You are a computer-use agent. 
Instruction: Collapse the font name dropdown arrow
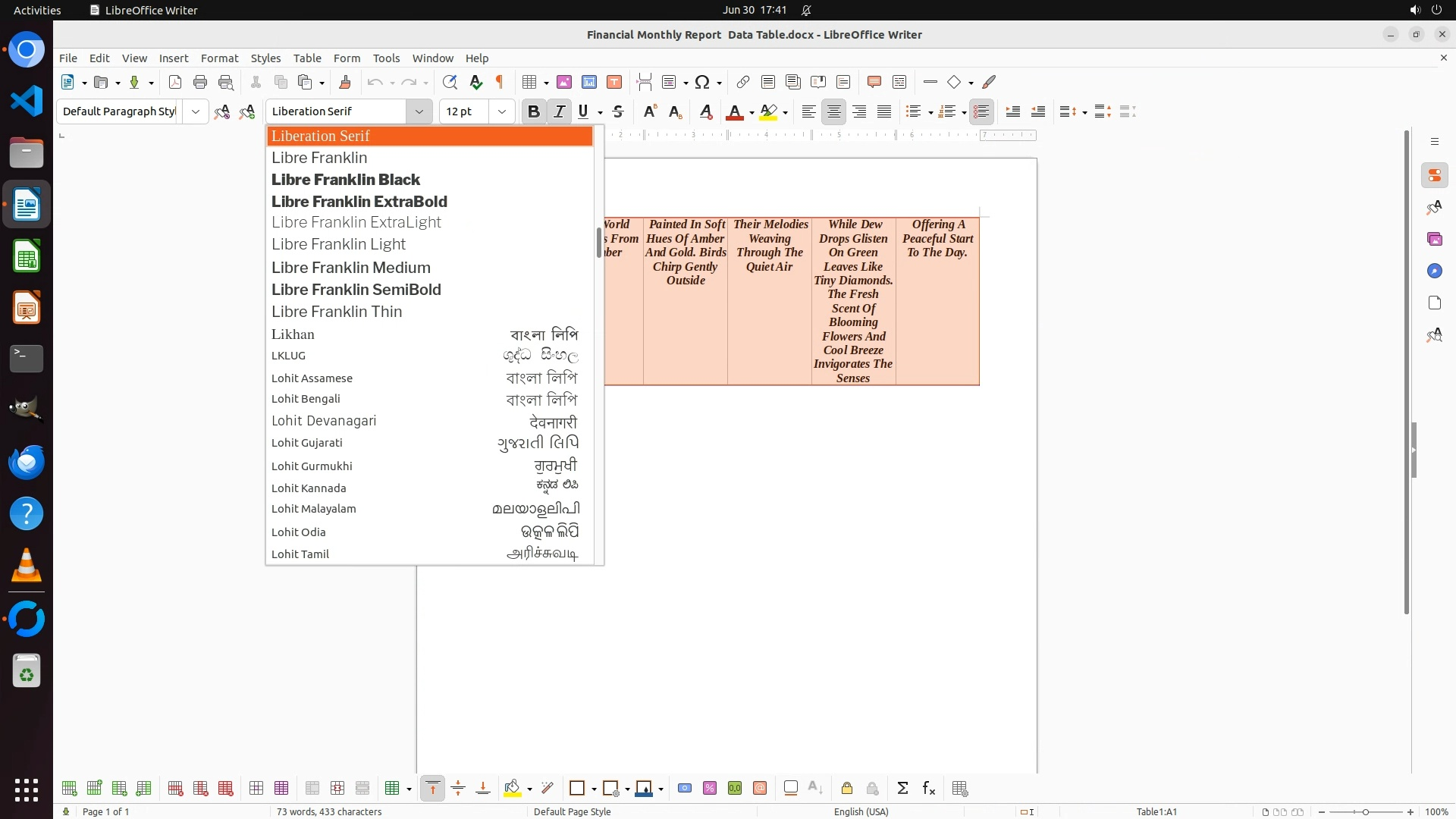click(x=419, y=111)
